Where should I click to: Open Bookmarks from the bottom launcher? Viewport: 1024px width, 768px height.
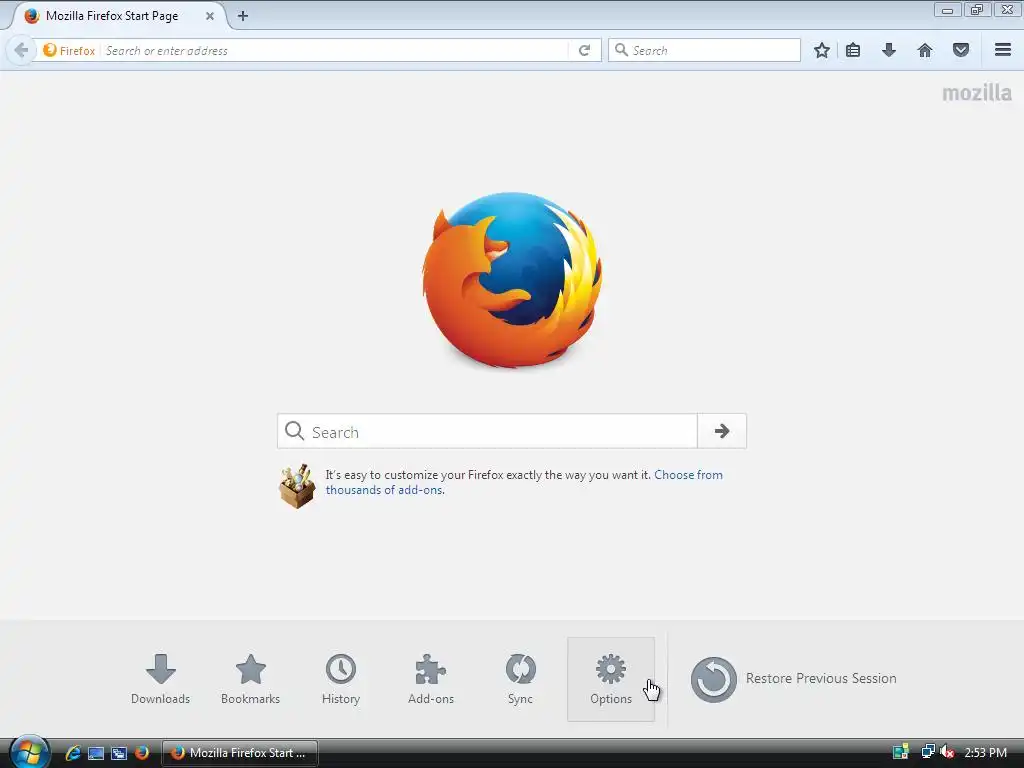tap(251, 679)
